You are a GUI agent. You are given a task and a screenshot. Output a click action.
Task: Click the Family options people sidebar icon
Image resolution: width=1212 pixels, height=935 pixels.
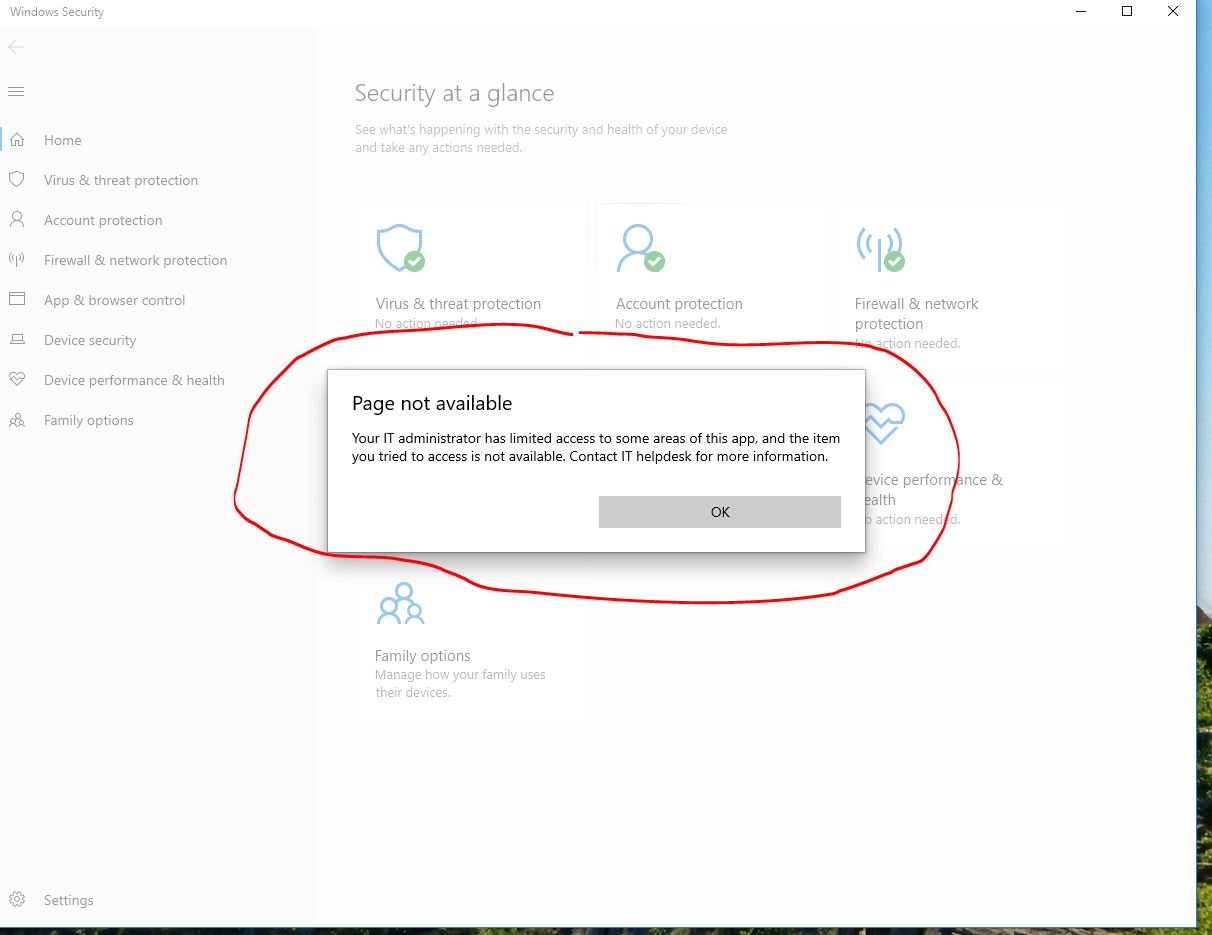pyautogui.click(x=17, y=420)
